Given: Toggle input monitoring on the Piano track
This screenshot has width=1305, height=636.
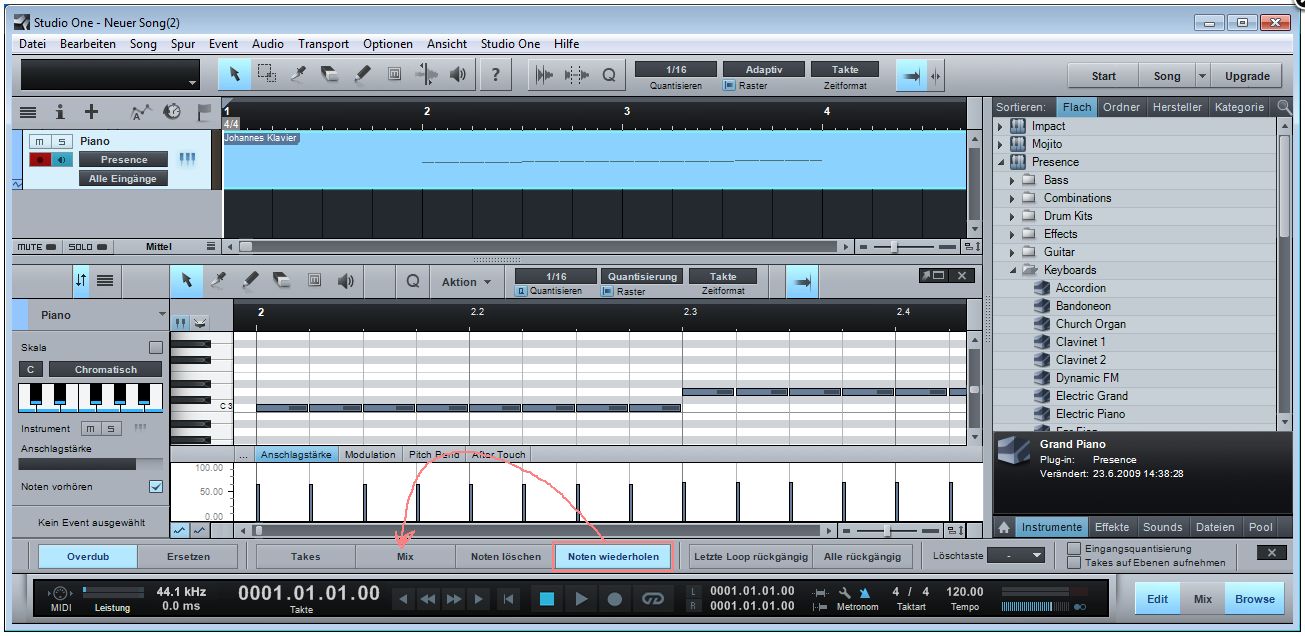Looking at the screenshot, I should pos(63,159).
